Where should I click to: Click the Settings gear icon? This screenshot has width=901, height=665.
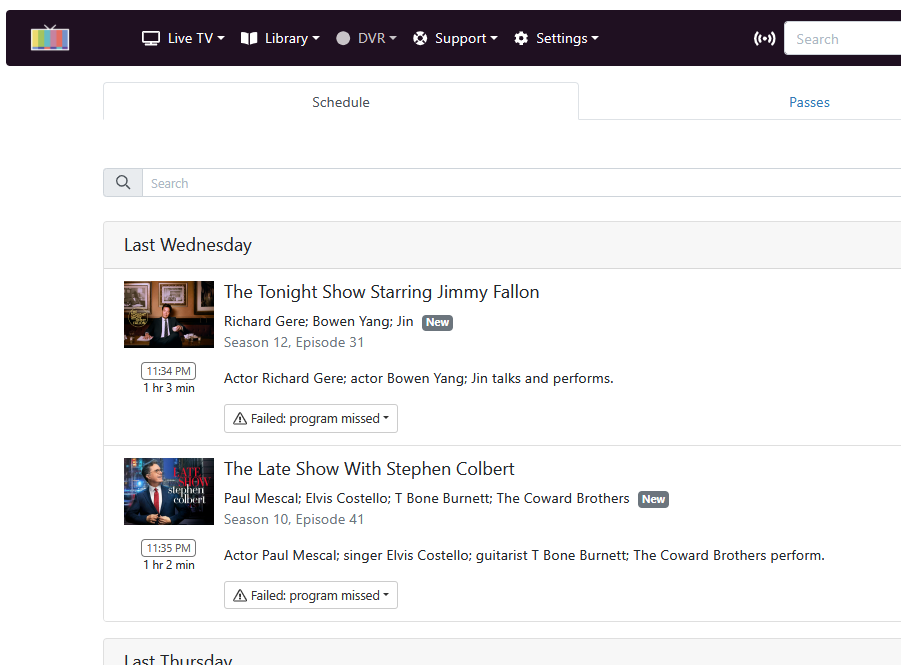(521, 38)
